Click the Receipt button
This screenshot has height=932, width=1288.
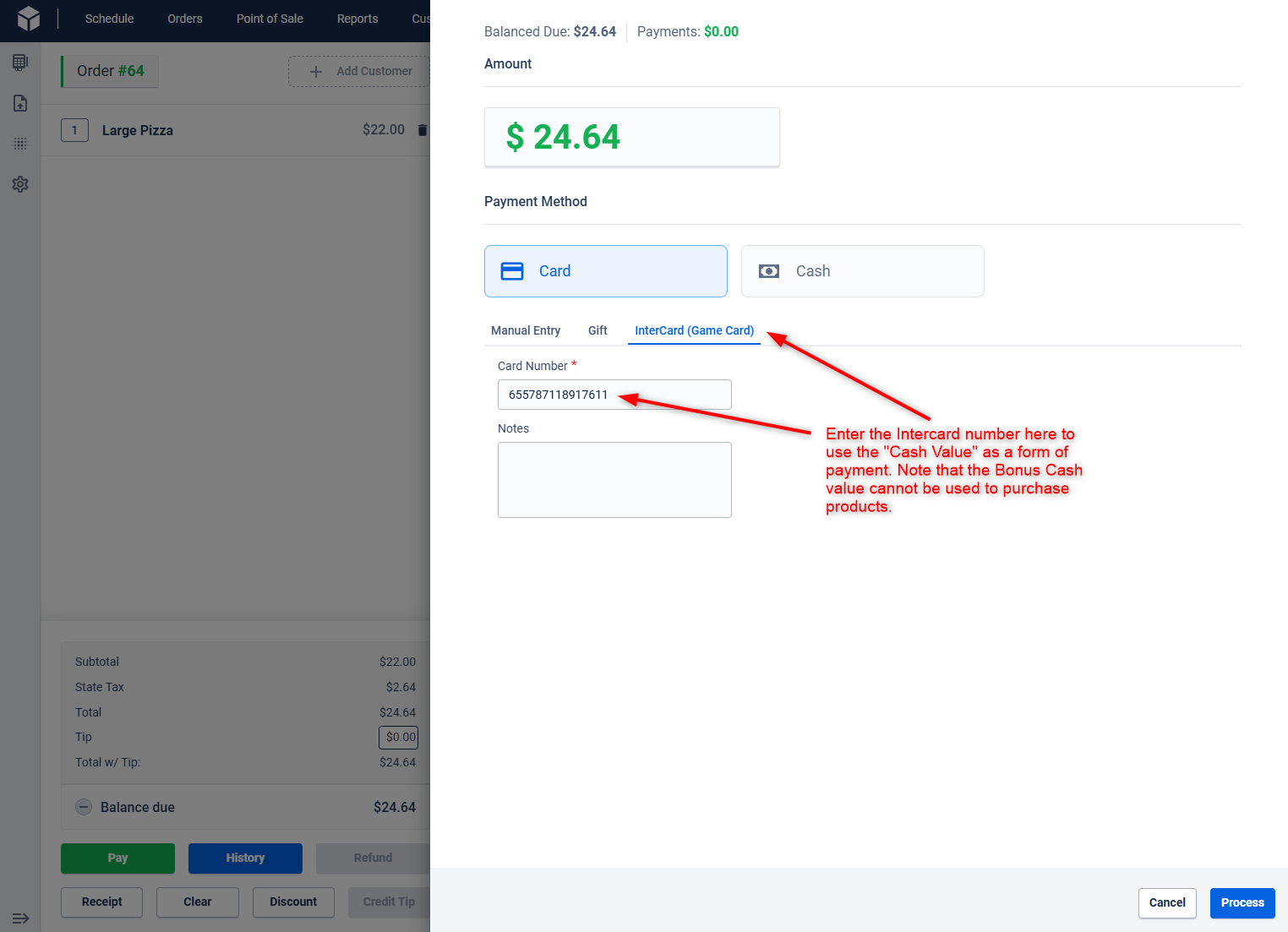(x=101, y=902)
